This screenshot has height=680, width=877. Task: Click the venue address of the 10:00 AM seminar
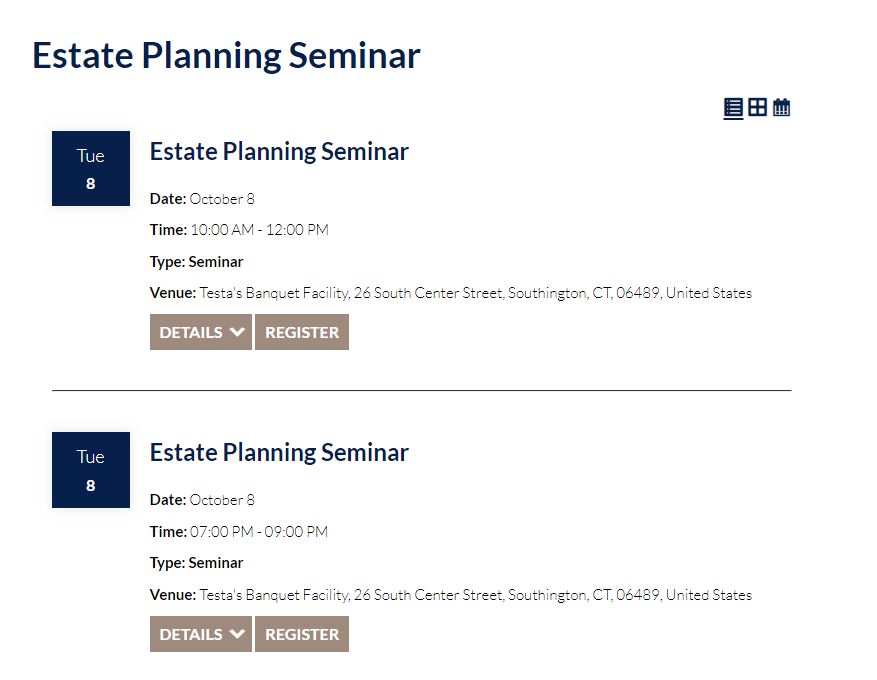pos(475,293)
